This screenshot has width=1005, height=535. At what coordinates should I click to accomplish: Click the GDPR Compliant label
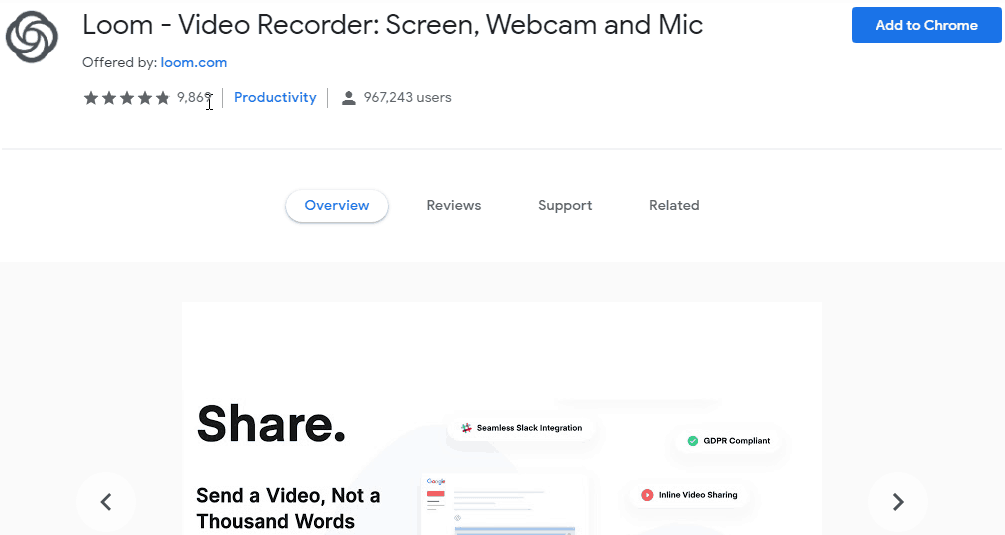(736, 441)
